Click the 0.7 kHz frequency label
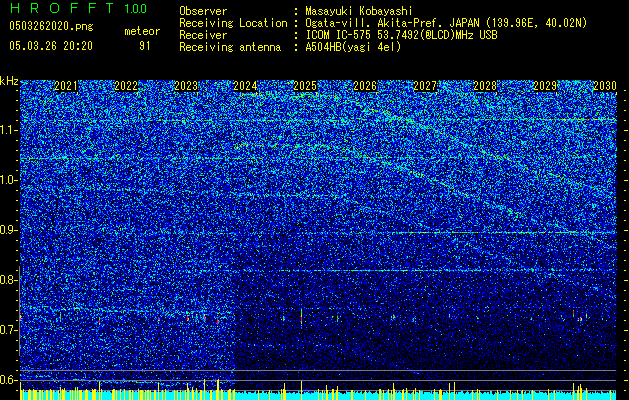Screen dimensions: 629x400 [8, 330]
